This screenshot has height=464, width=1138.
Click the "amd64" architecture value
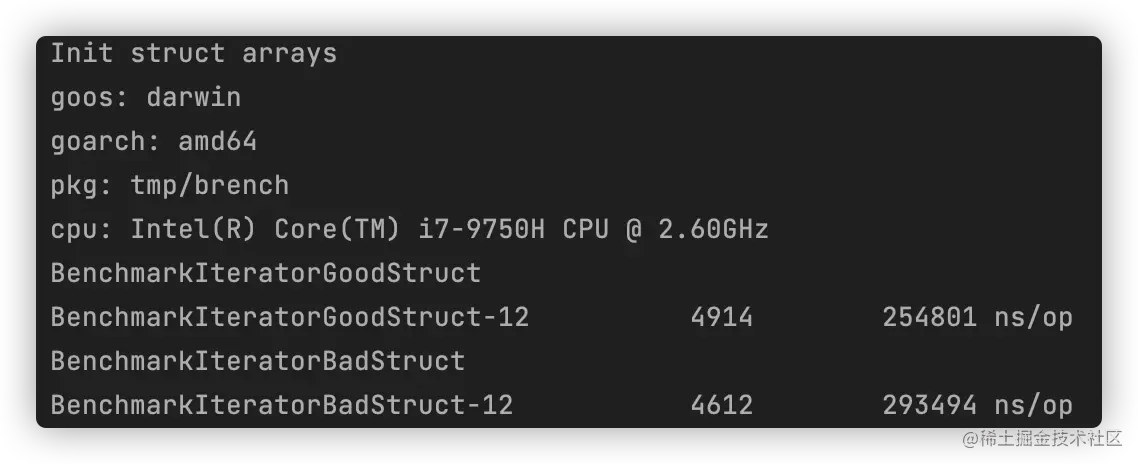tap(217, 142)
